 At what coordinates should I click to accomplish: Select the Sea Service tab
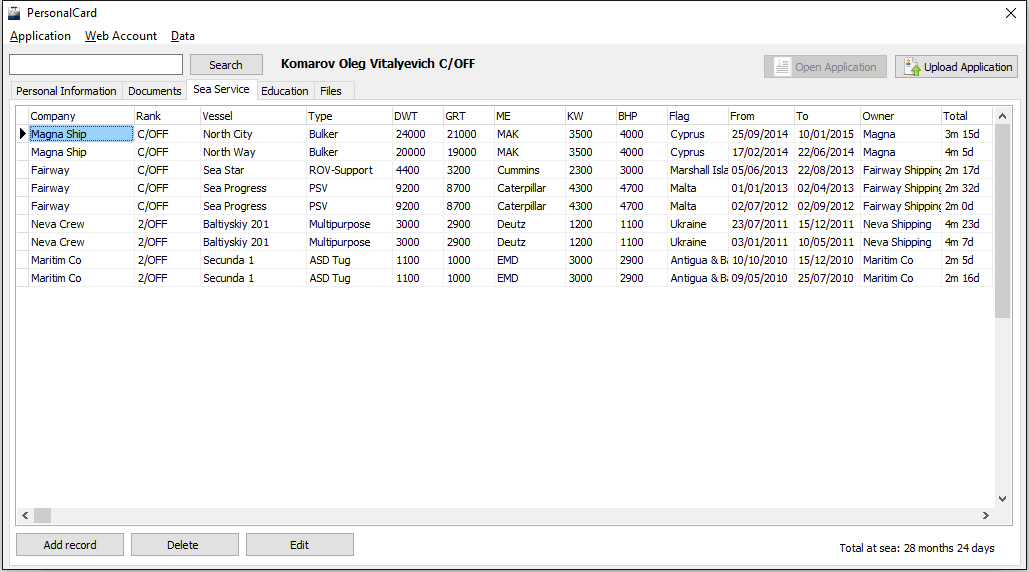221,89
